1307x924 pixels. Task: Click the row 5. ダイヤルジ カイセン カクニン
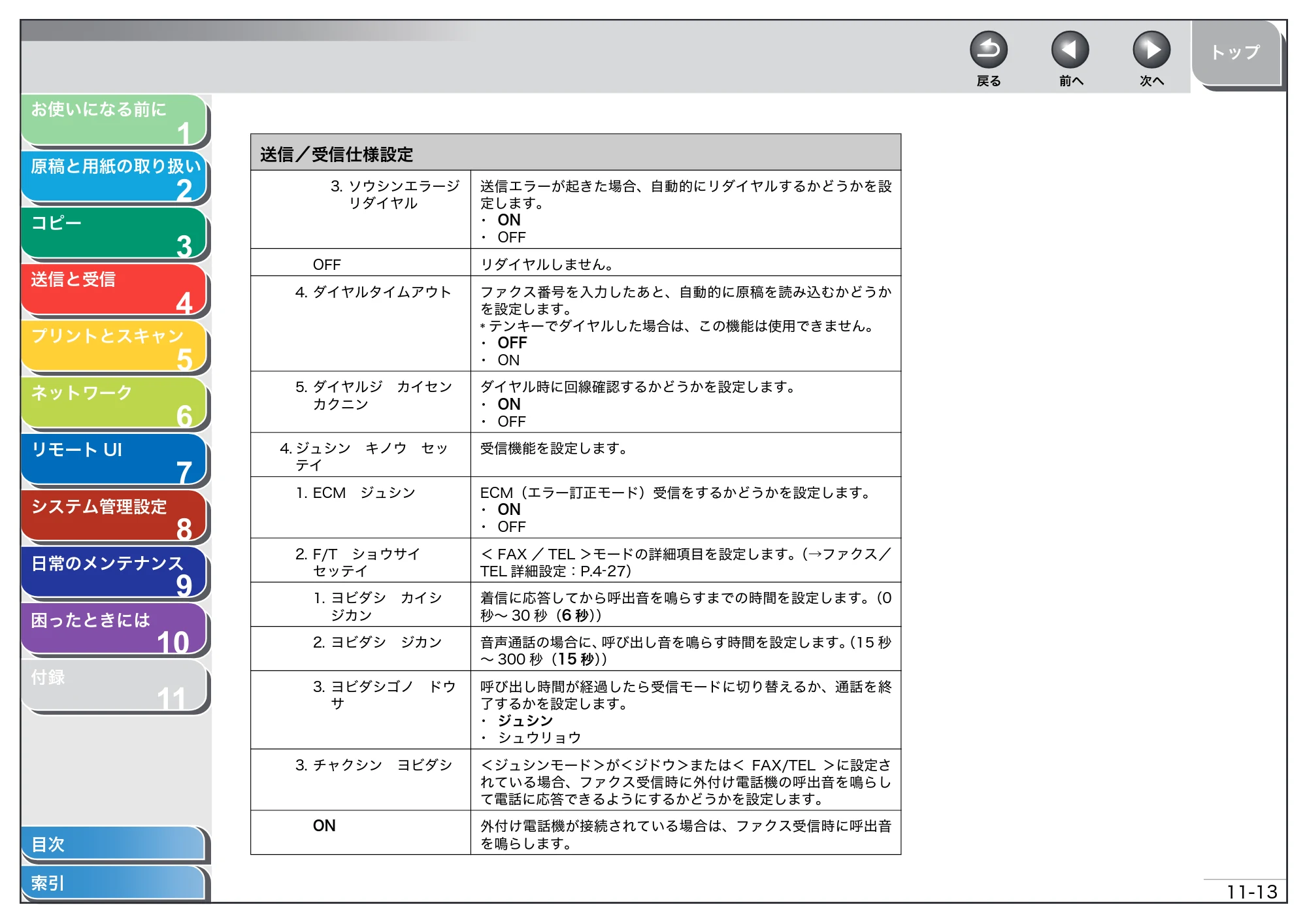[576, 403]
